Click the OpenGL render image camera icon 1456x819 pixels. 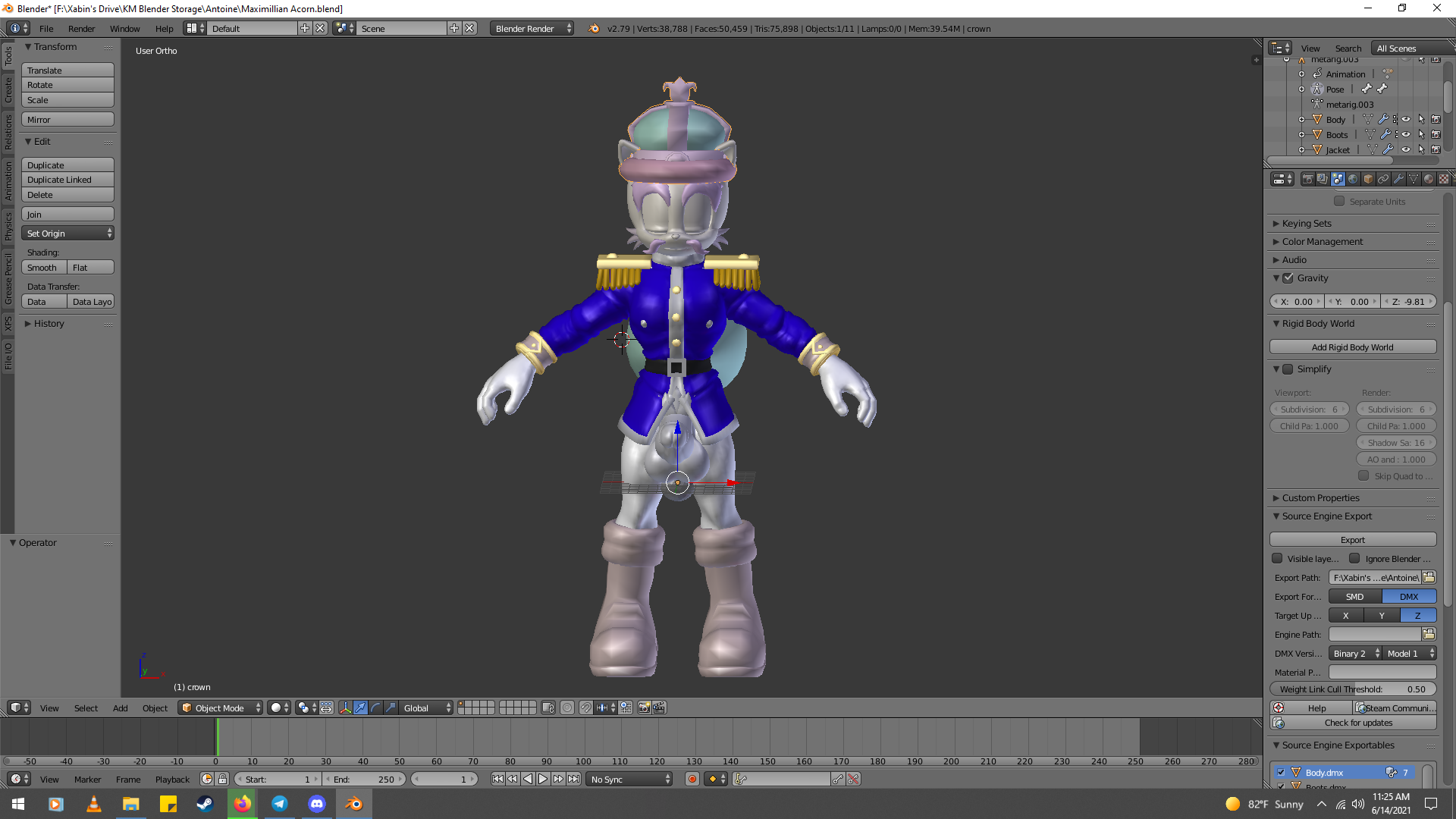[644, 708]
